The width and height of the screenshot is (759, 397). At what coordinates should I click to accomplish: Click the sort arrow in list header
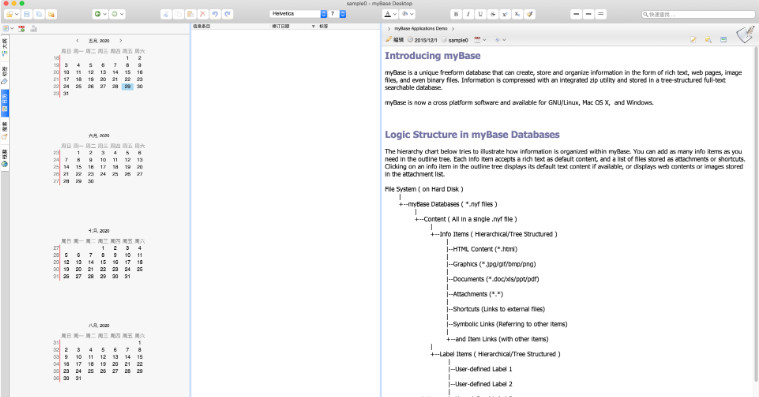coord(313,26)
